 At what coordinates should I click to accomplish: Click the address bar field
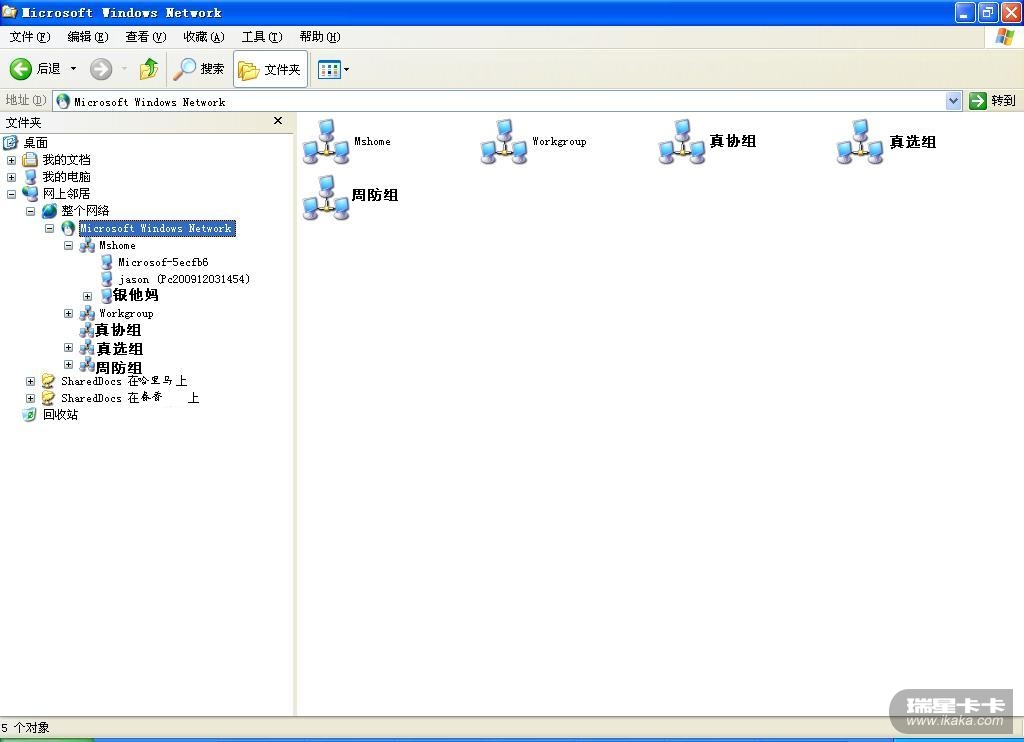coord(507,101)
